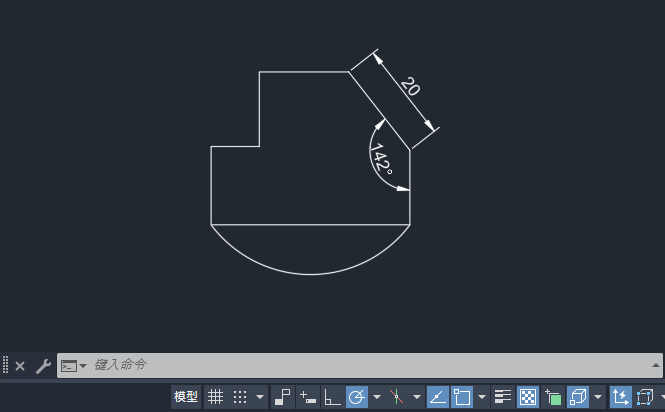Click the 鍵入命令 command input field
Screen dimensions: 665x412
point(360,365)
